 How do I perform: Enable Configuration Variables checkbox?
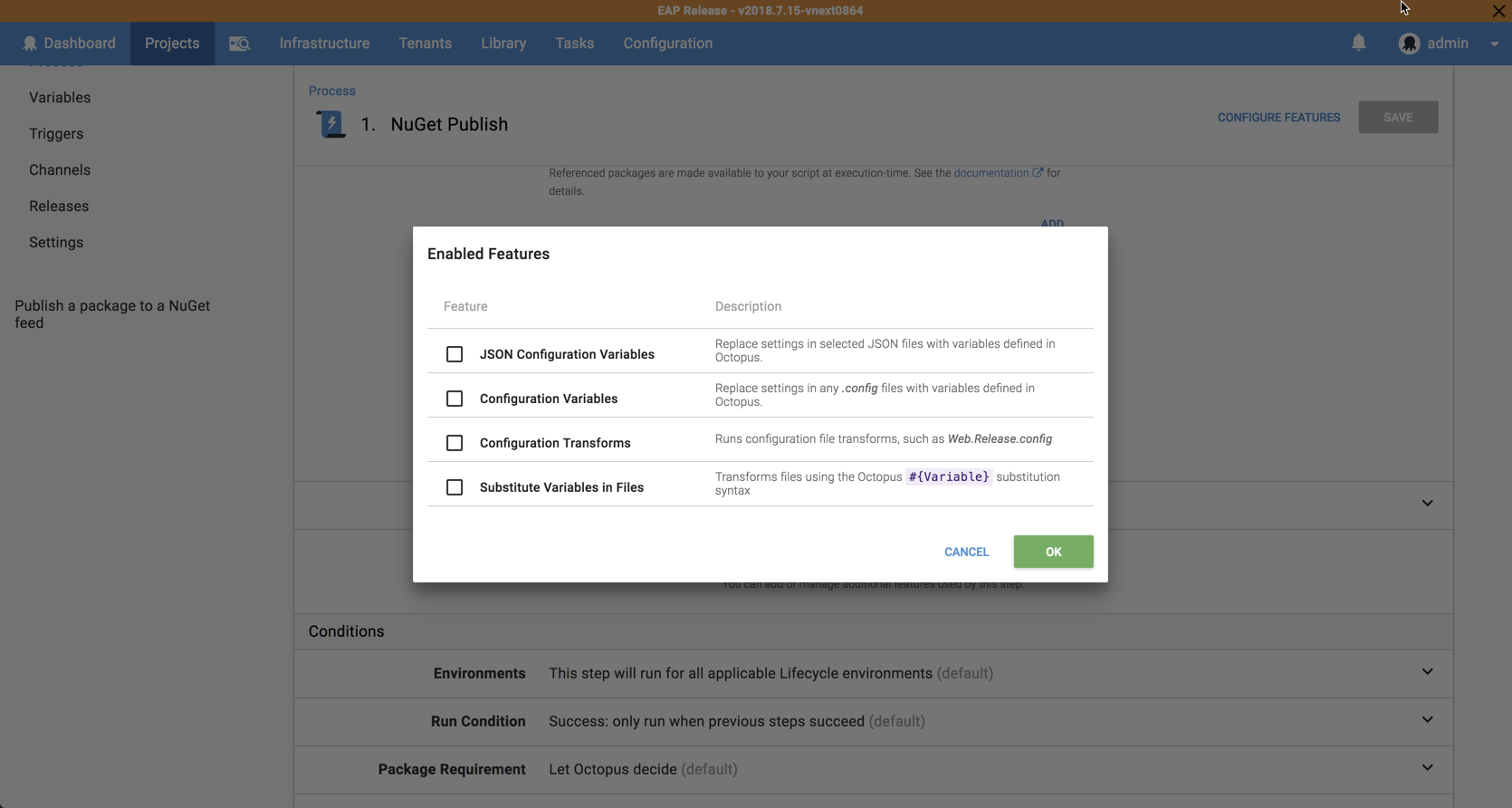point(455,399)
